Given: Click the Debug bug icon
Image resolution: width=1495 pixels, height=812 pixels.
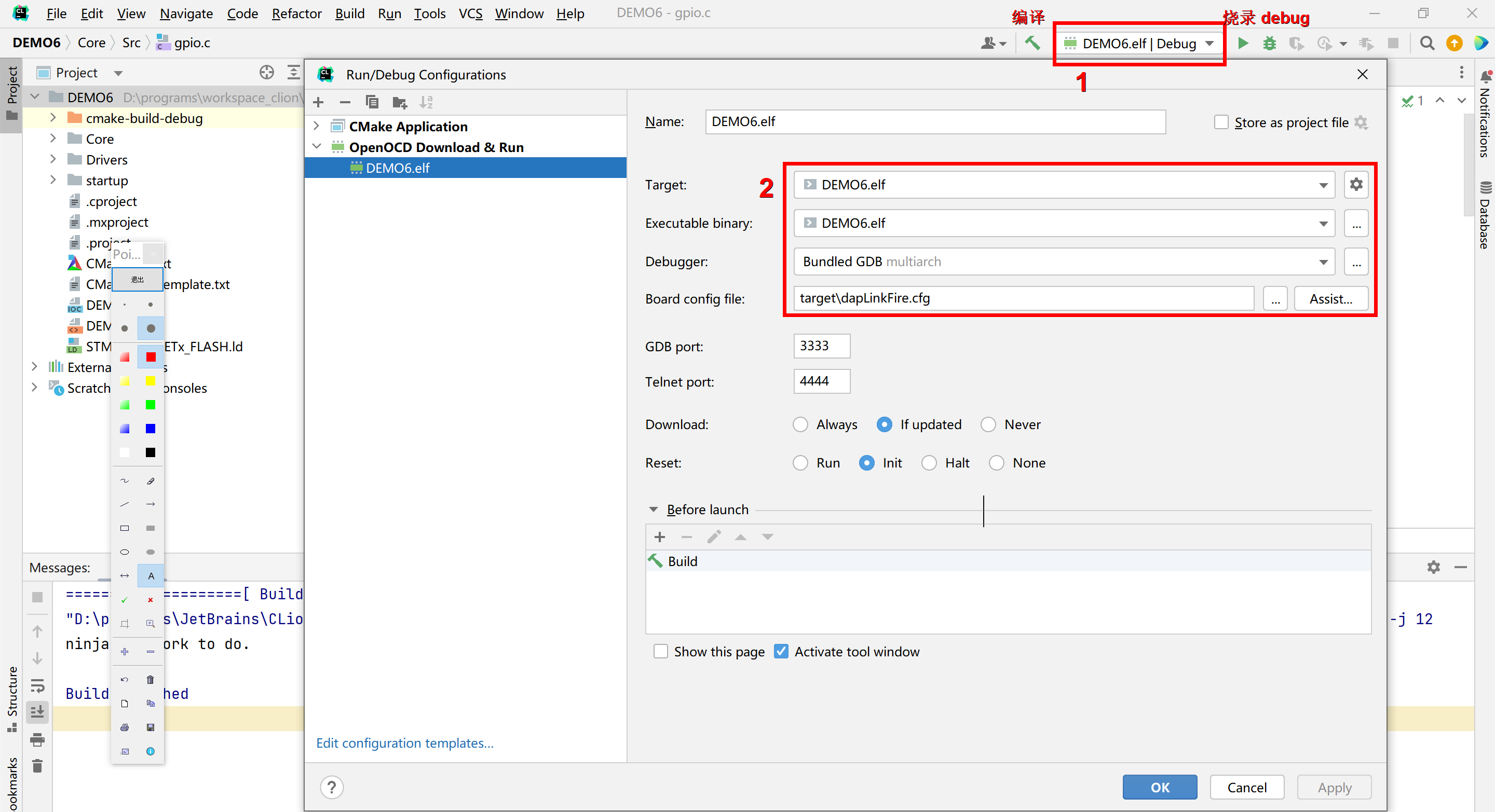Looking at the screenshot, I should pos(1269,44).
